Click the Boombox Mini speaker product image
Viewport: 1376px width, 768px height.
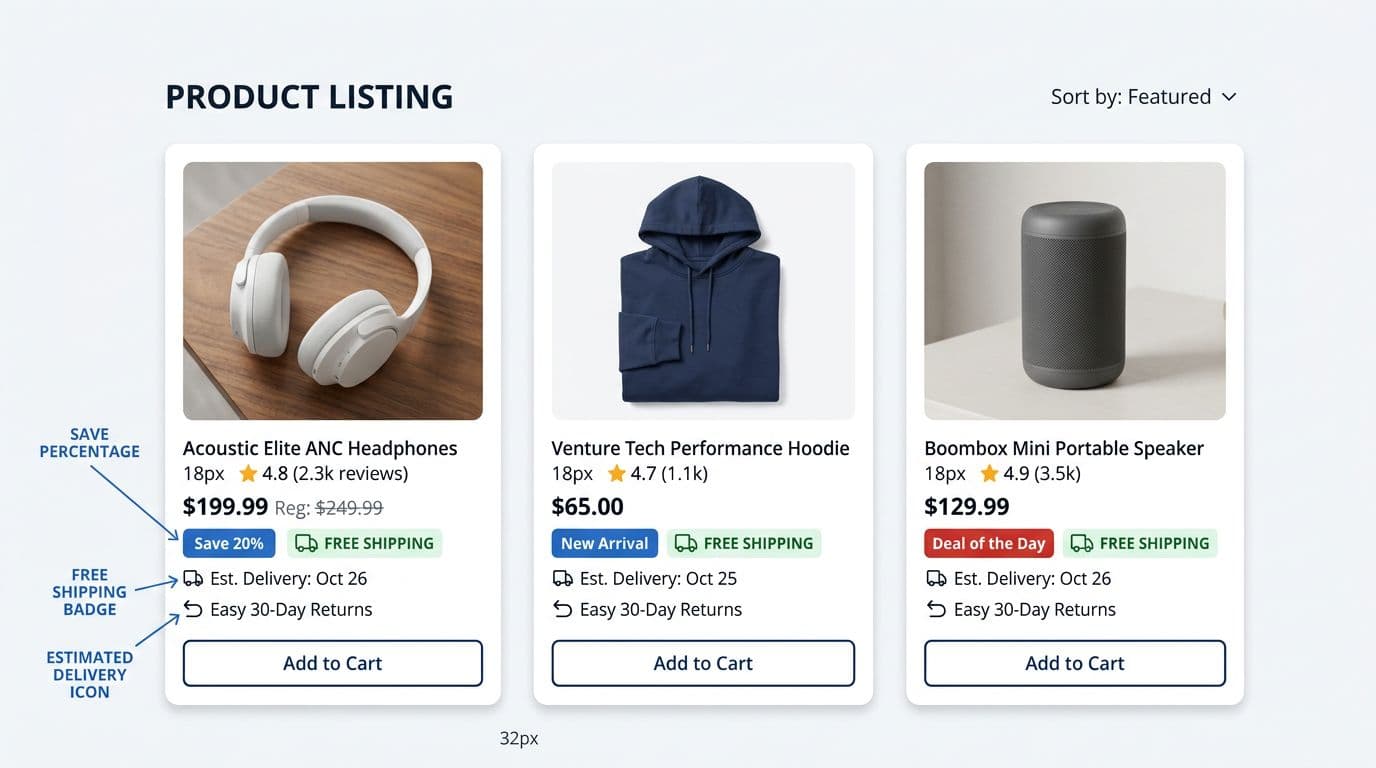tap(1074, 290)
